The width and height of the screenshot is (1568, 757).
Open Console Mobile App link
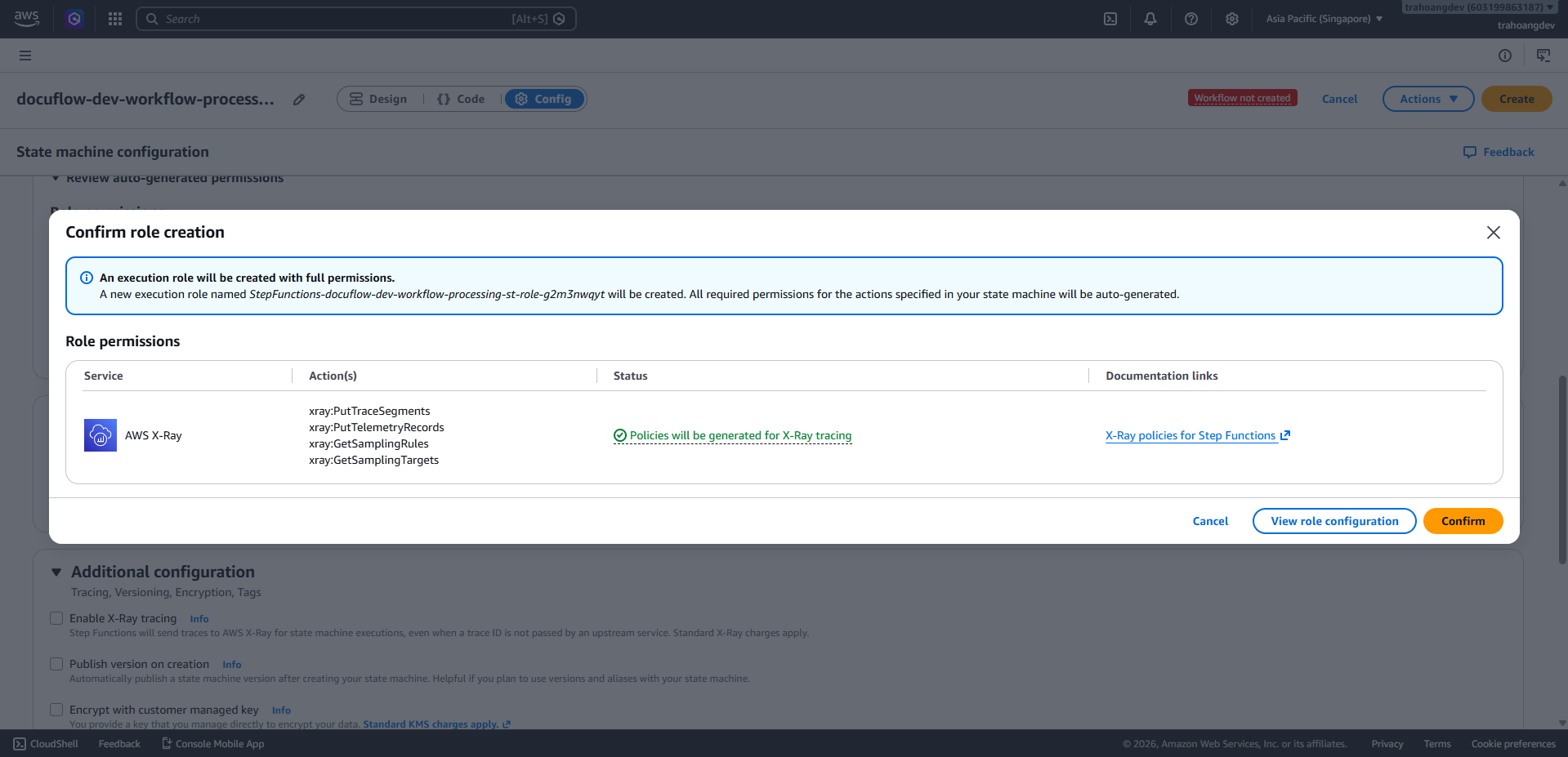tap(213, 744)
